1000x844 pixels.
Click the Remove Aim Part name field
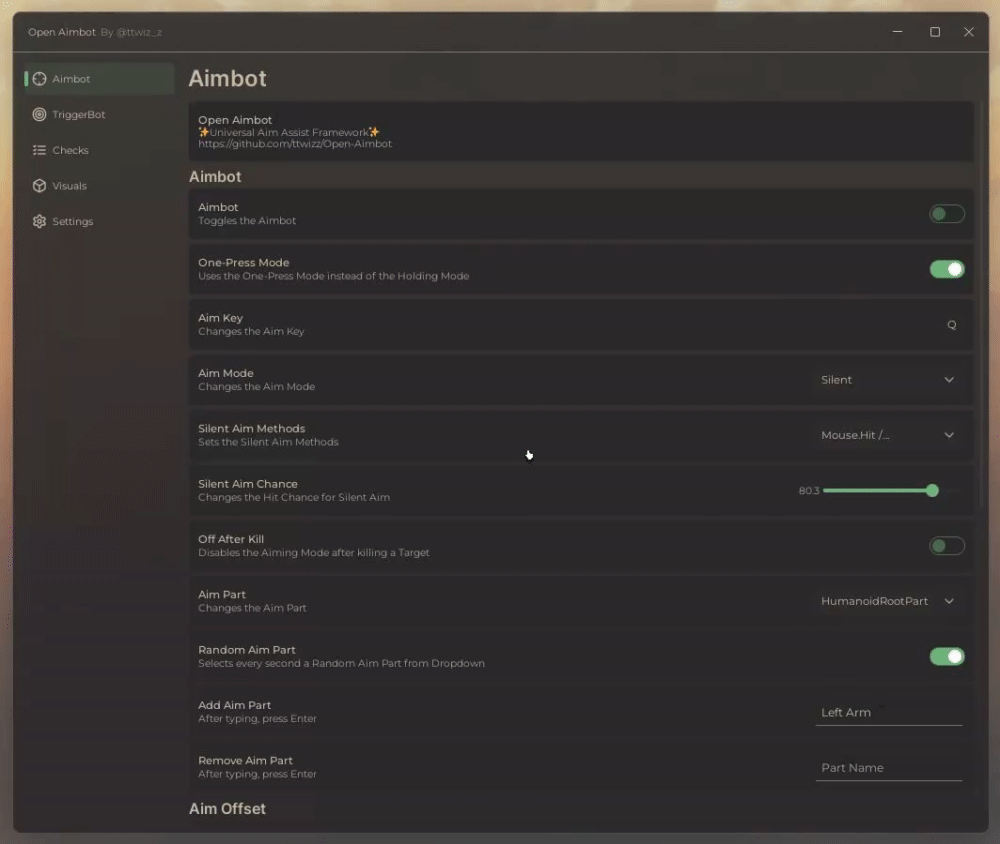(888, 768)
